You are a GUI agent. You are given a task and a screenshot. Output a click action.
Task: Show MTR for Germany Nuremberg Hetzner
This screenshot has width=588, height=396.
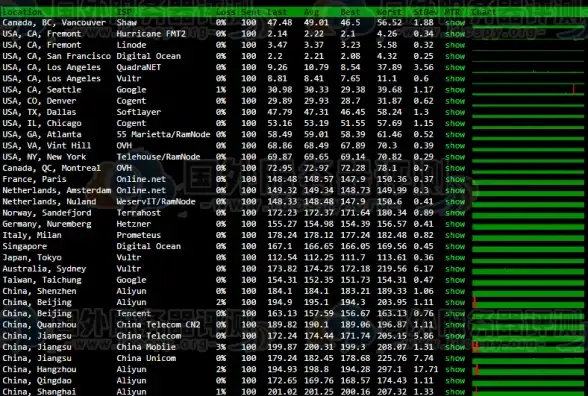click(455, 224)
